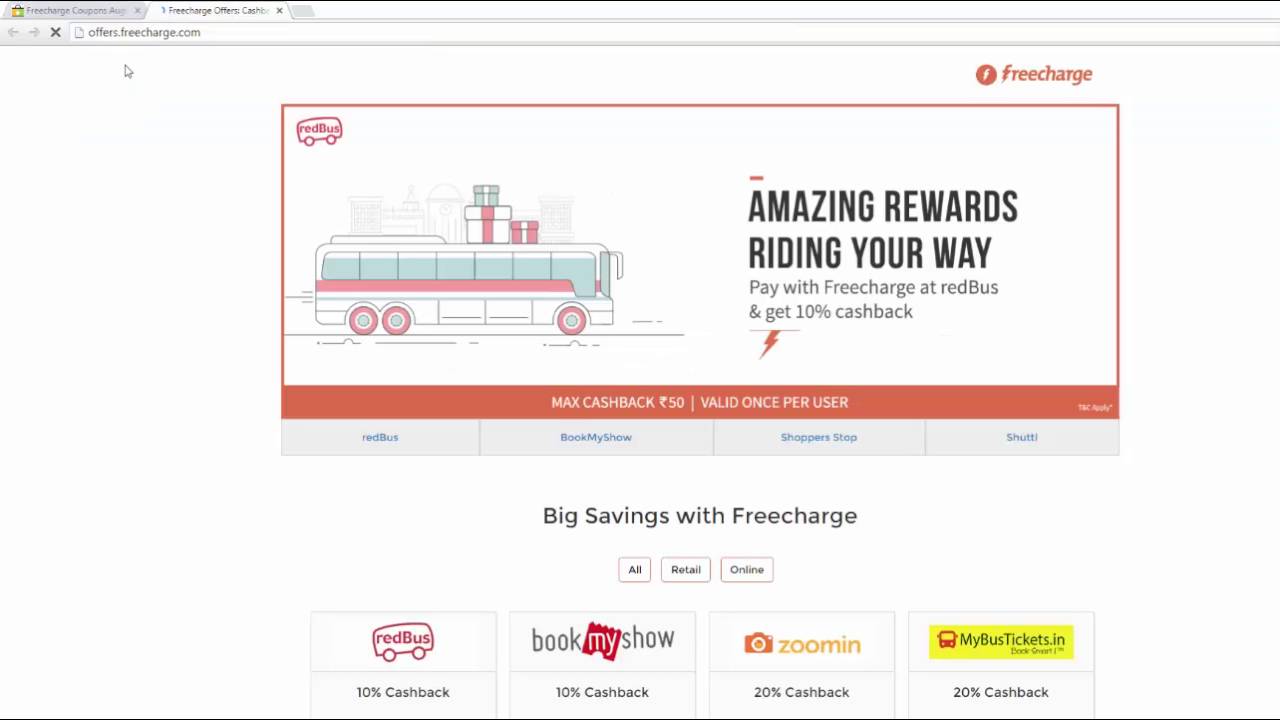1280x720 pixels.
Task: Click the T&C Apply text on banner
Action: [1095, 407]
